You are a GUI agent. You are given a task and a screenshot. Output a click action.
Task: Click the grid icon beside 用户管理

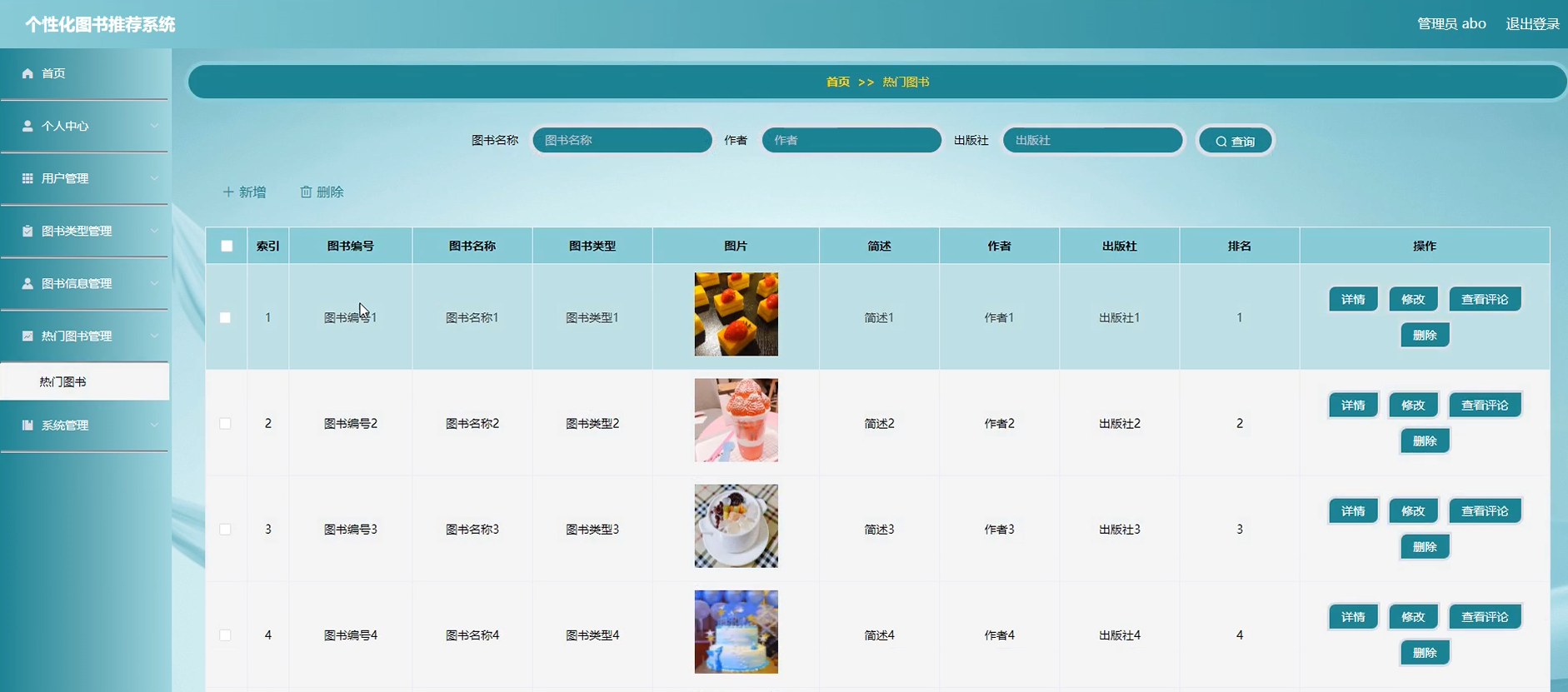pos(27,178)
